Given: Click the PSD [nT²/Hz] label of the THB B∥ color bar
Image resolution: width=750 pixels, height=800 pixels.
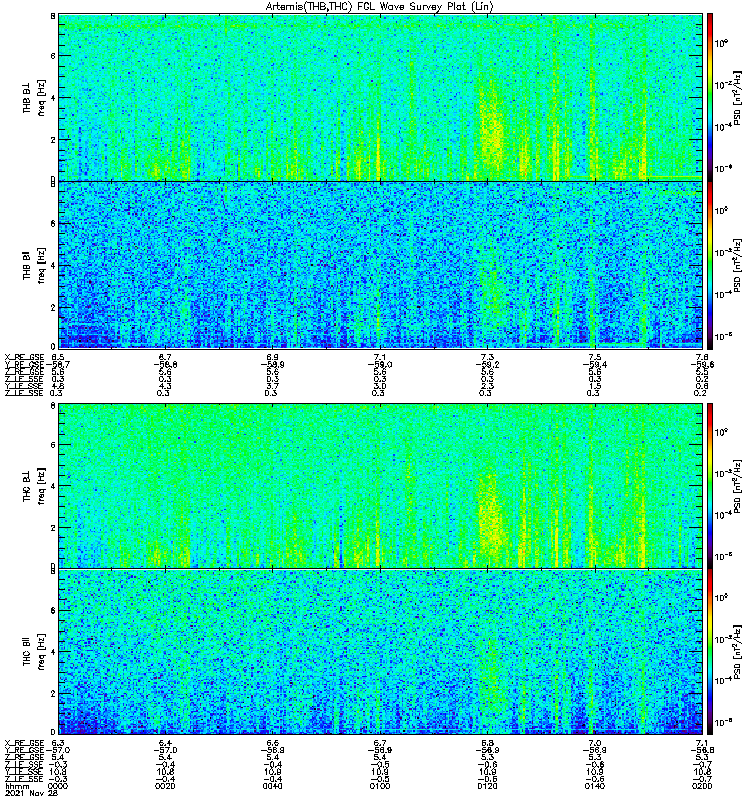Looking at the screenshot, I should coord(737,265).
